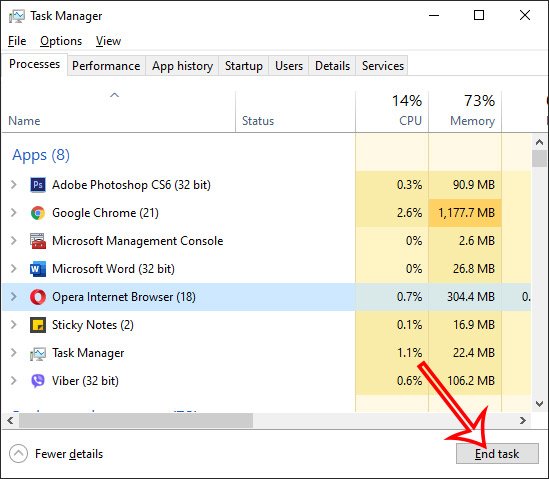Screen dimensions: 549x479
Task: Click the horizontal scrollbar thumb
Action: point(136,420)
